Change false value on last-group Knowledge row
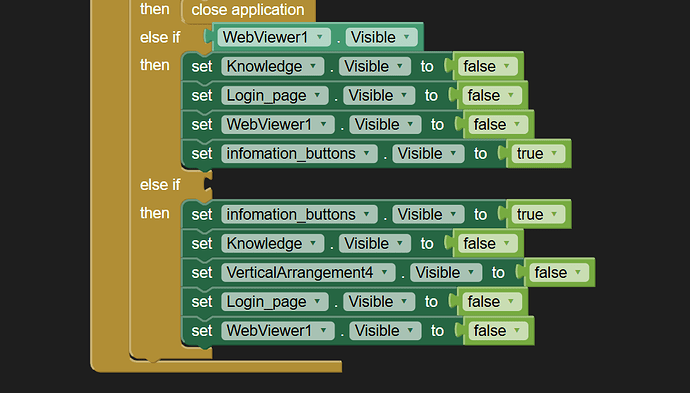The image size is (690, 393). tap(488, 243)
